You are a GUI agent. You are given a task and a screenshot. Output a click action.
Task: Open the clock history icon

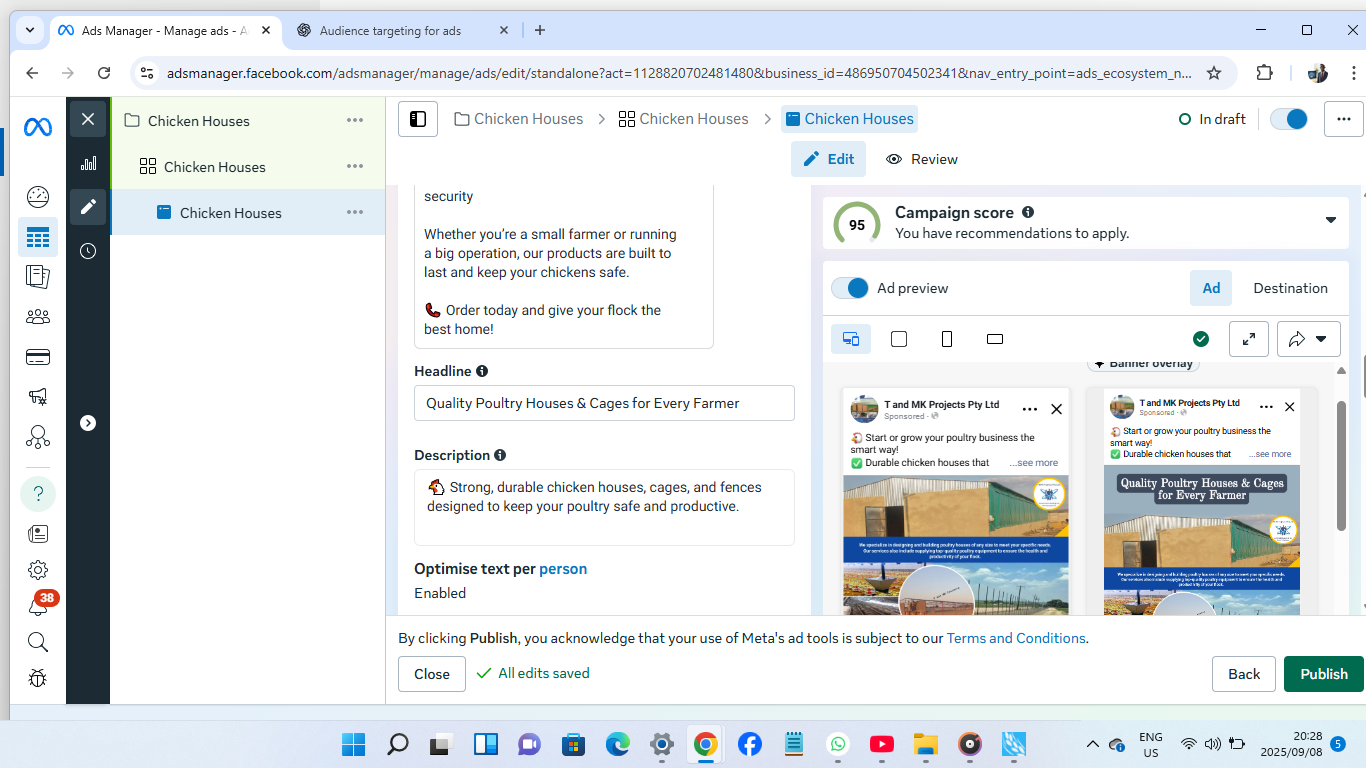pos(88,251)
